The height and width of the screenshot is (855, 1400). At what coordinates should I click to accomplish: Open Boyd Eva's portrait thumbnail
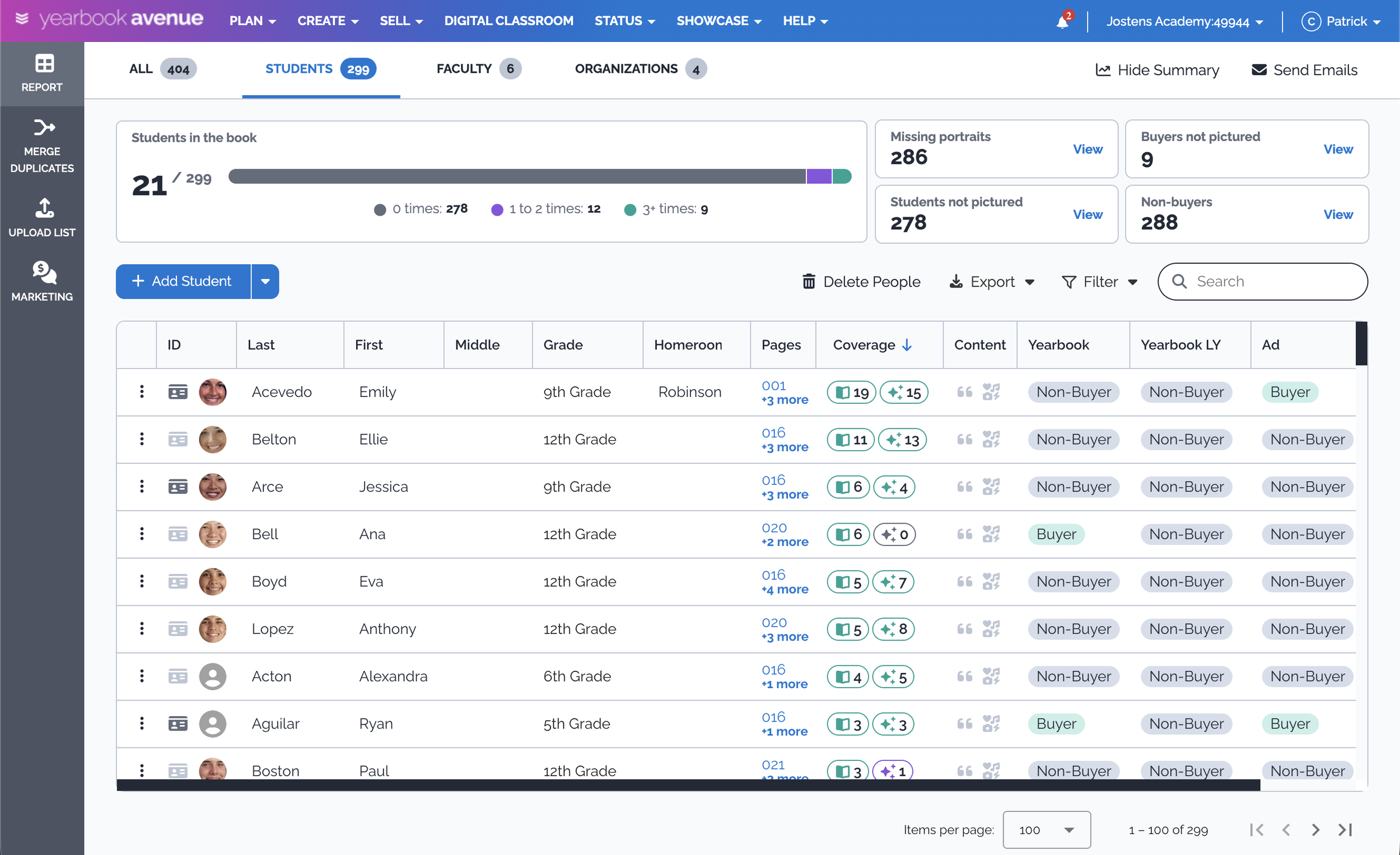click(x=212, y=582)
